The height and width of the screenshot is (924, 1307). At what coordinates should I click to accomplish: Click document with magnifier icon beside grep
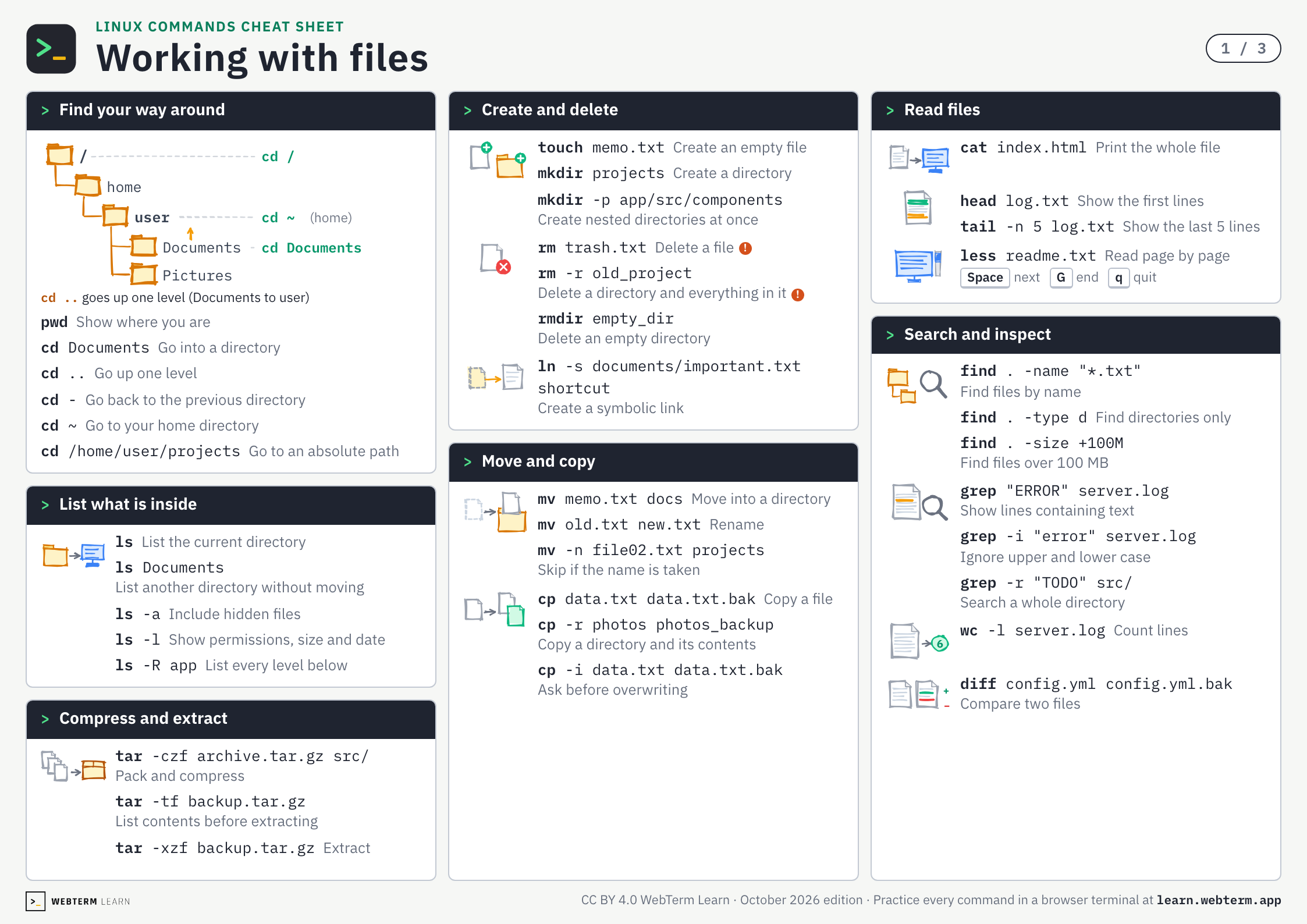(919, 502)
